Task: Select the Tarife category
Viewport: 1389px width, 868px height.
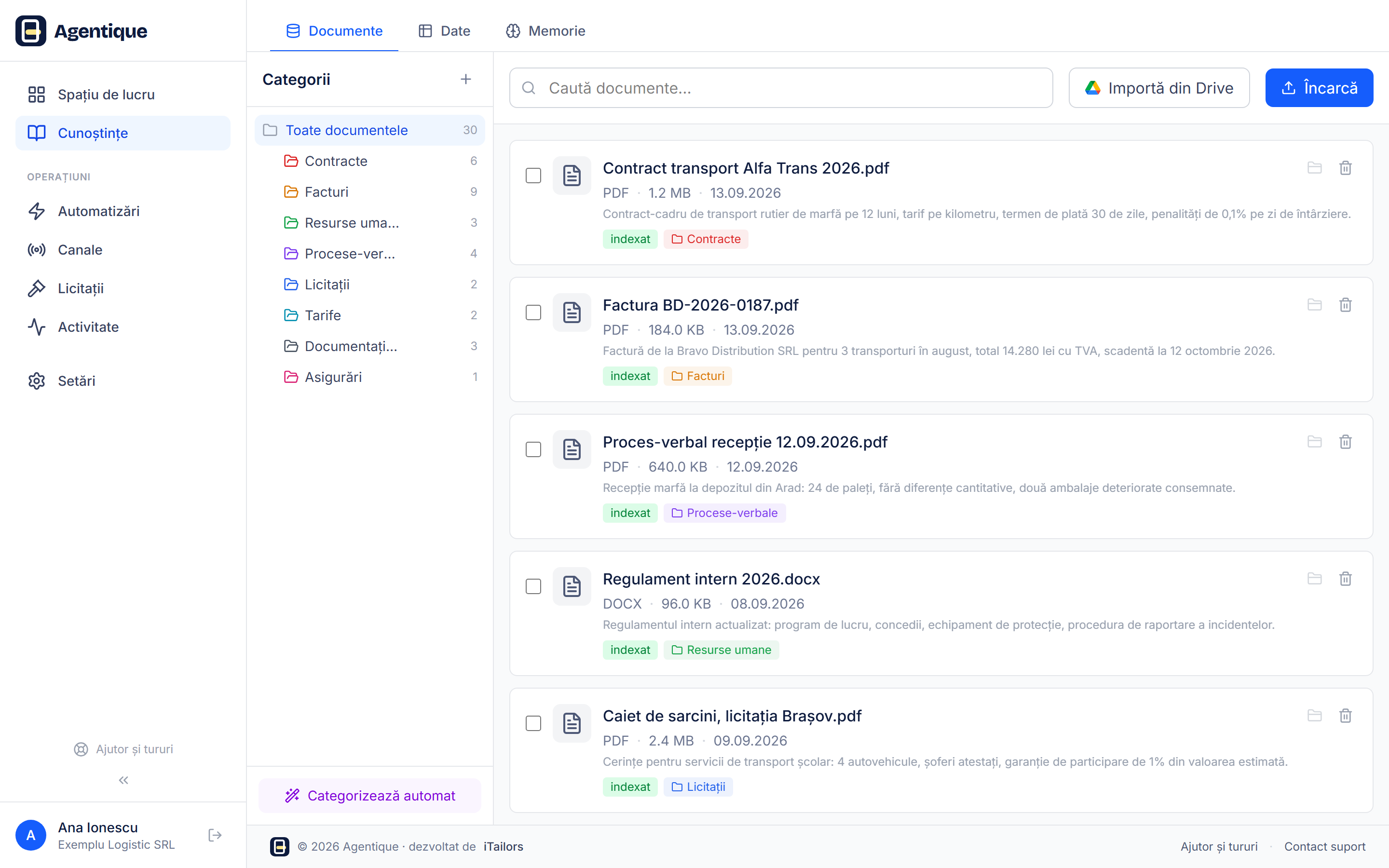Action: coord(380,315)
